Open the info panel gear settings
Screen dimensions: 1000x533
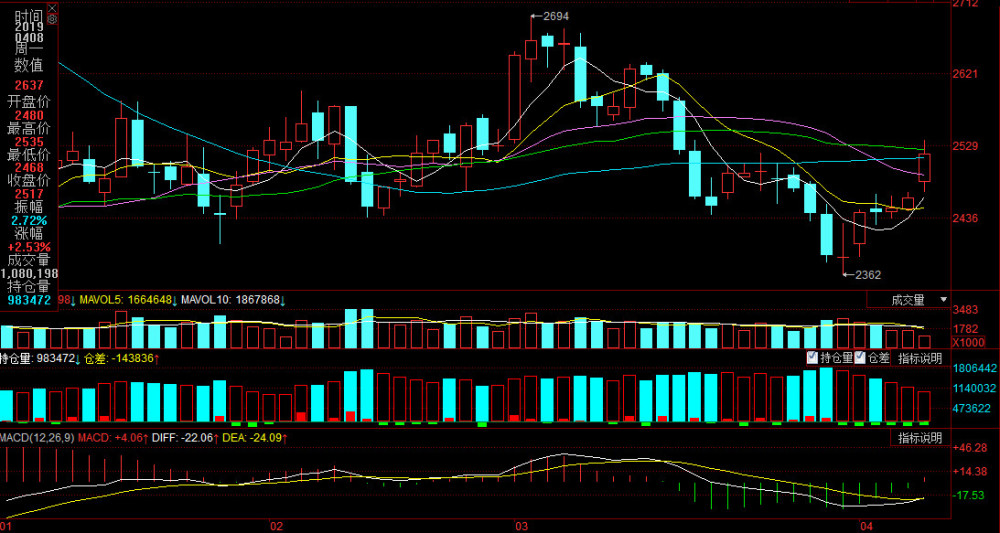(52, 20)
